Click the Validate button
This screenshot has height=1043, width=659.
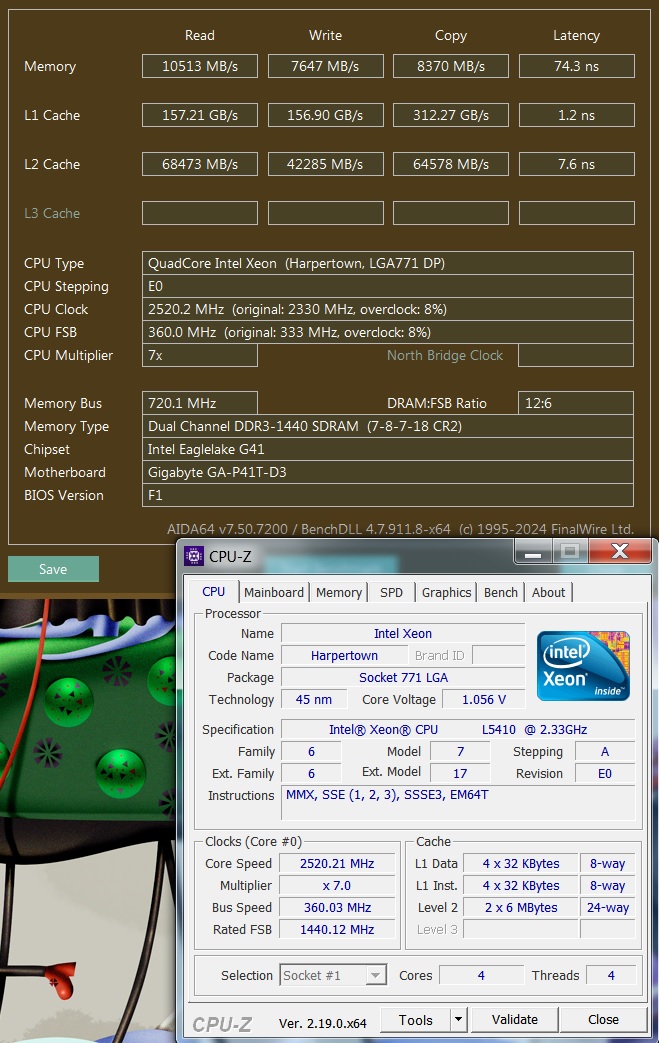pos(515,1019)
